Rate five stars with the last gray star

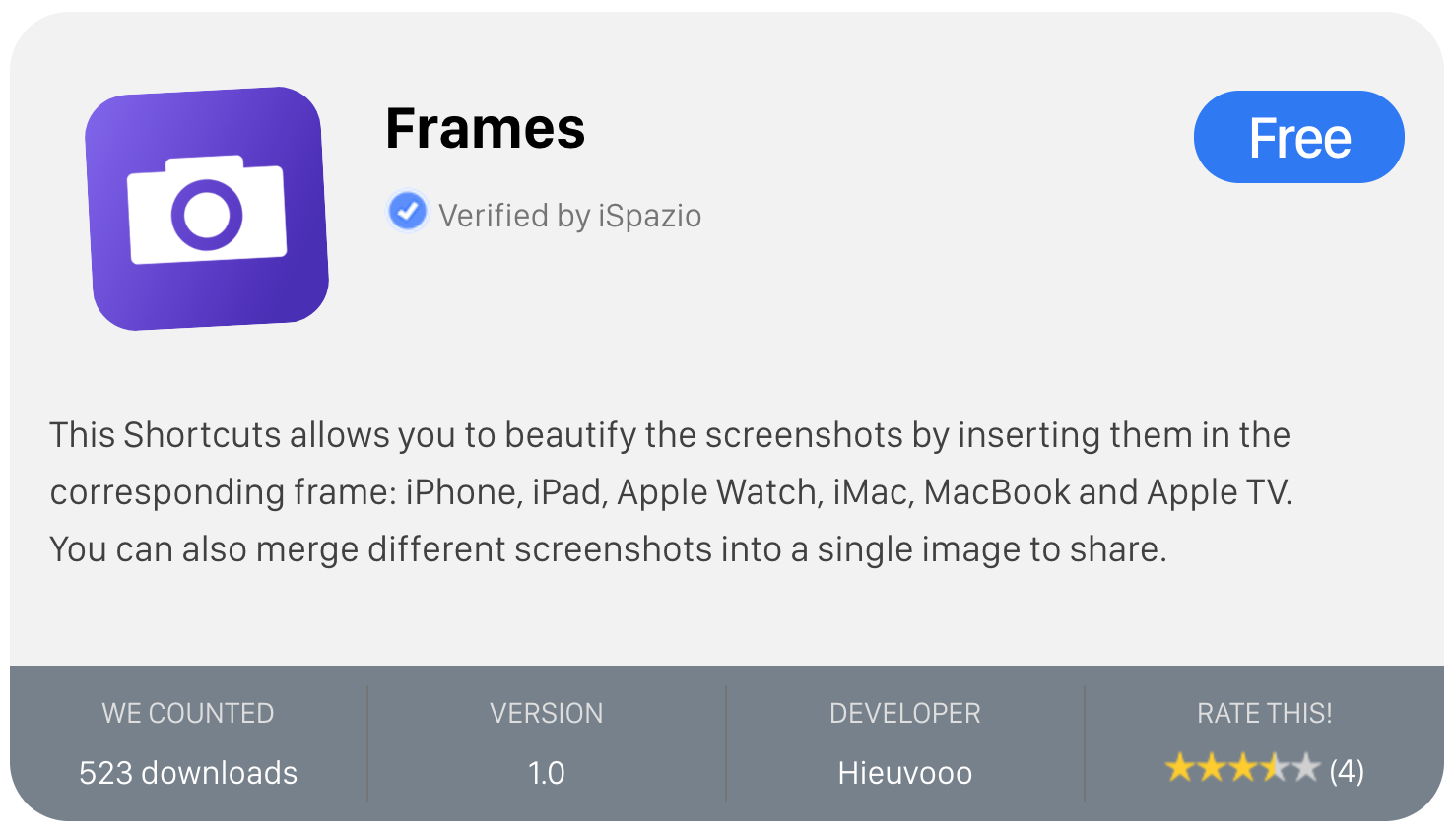(x=1305, y=767)
